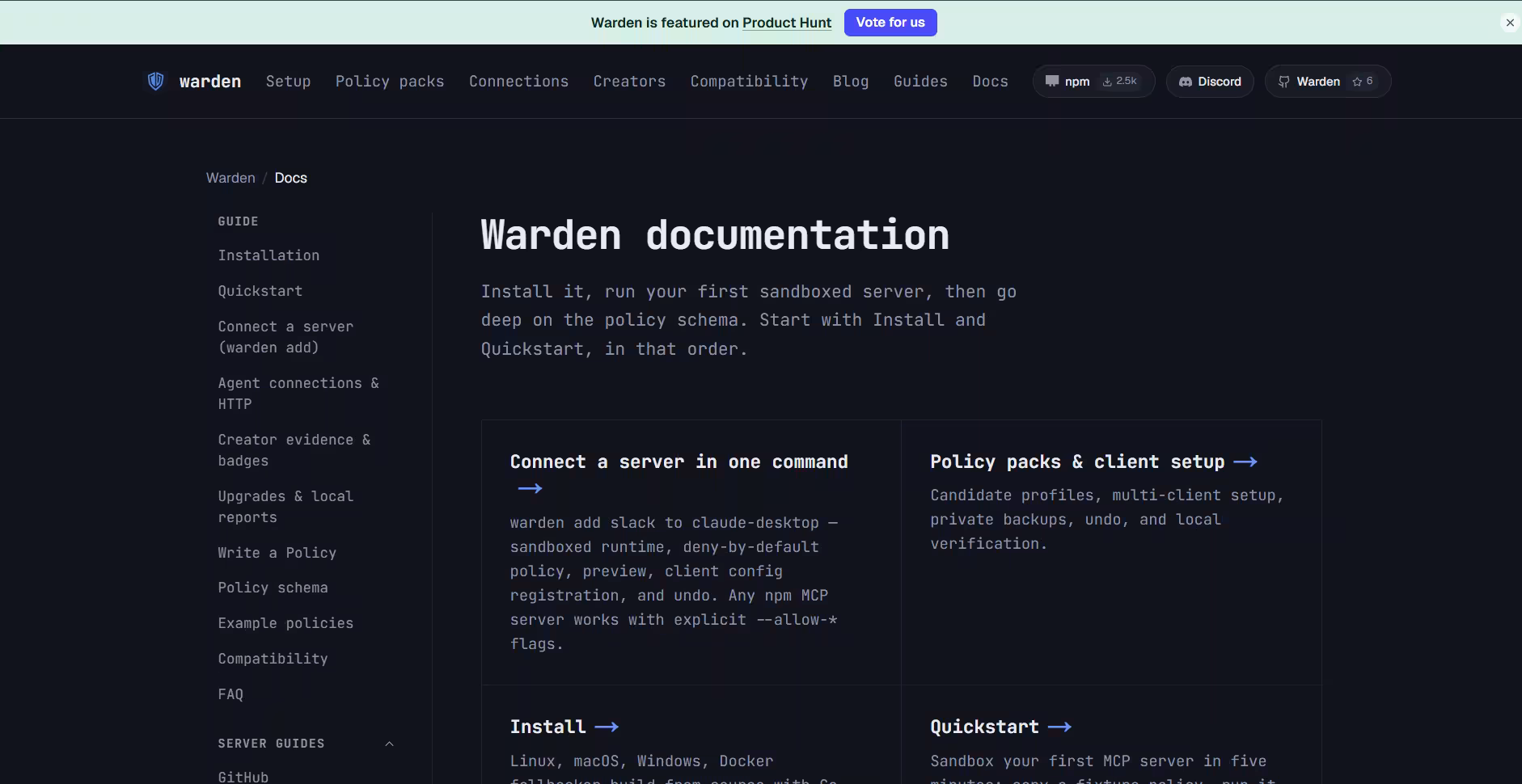This screenshot has height=784, width=1522.
Task: Open Example policies in sidebar
Action: coord(285,623)
